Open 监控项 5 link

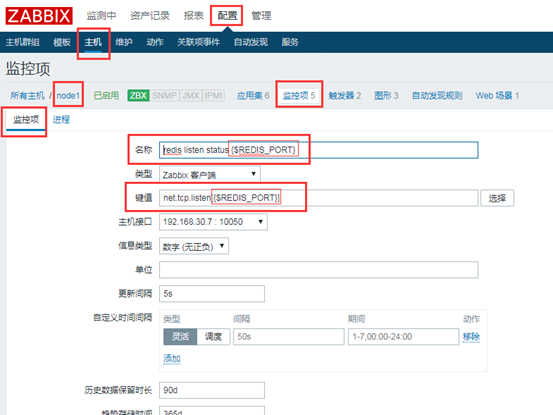point(299,96)
